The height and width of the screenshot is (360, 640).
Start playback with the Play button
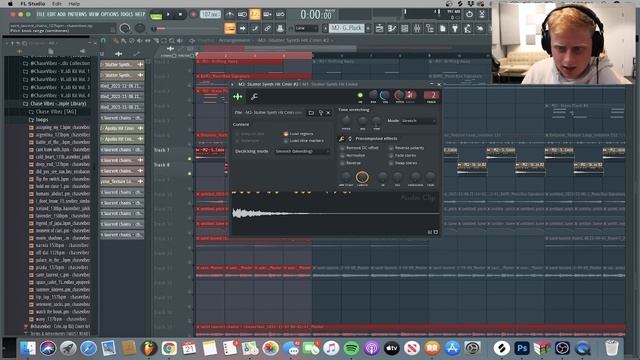(x=168, y=15)
